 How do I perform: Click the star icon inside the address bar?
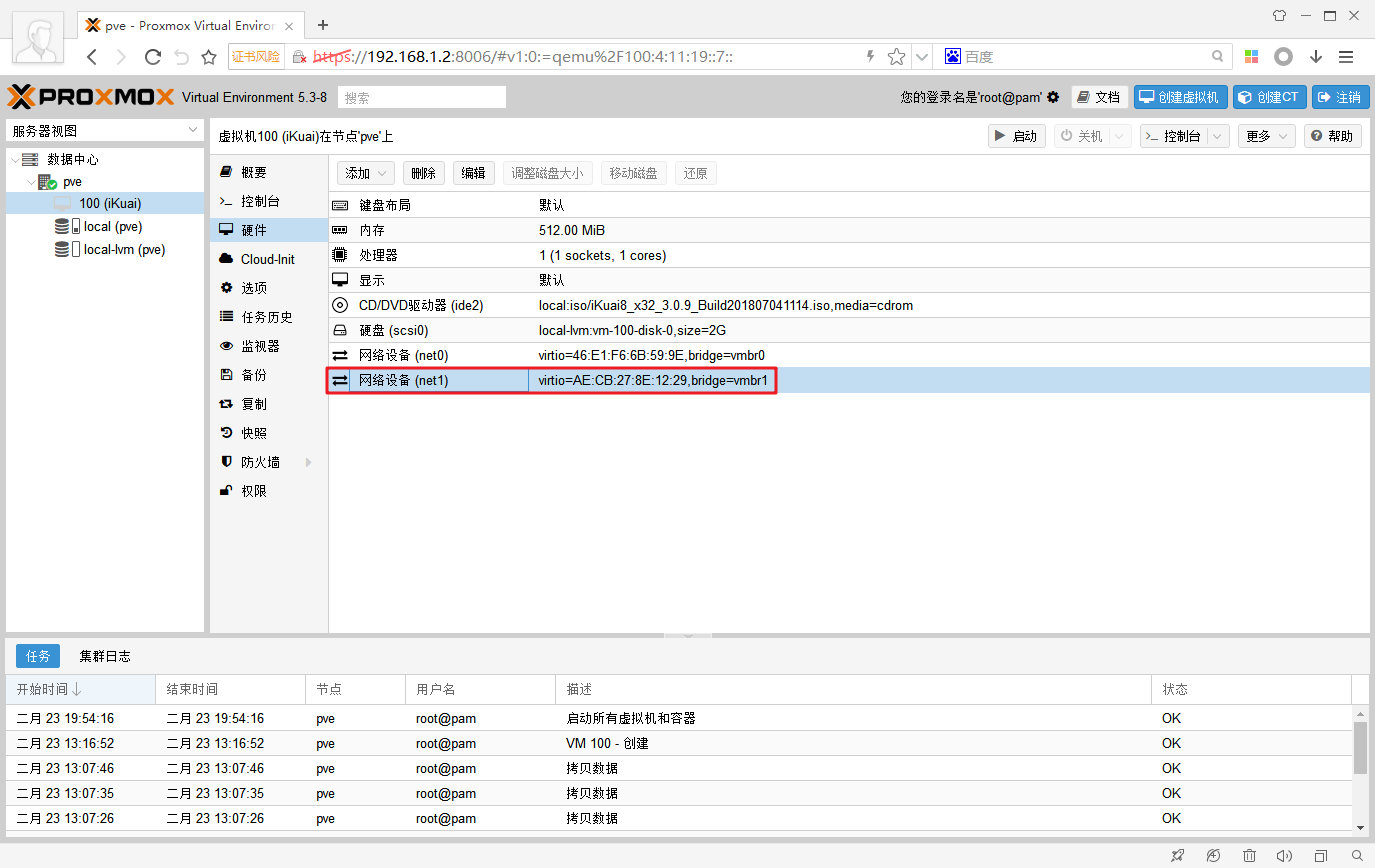[x=896, y=57]
